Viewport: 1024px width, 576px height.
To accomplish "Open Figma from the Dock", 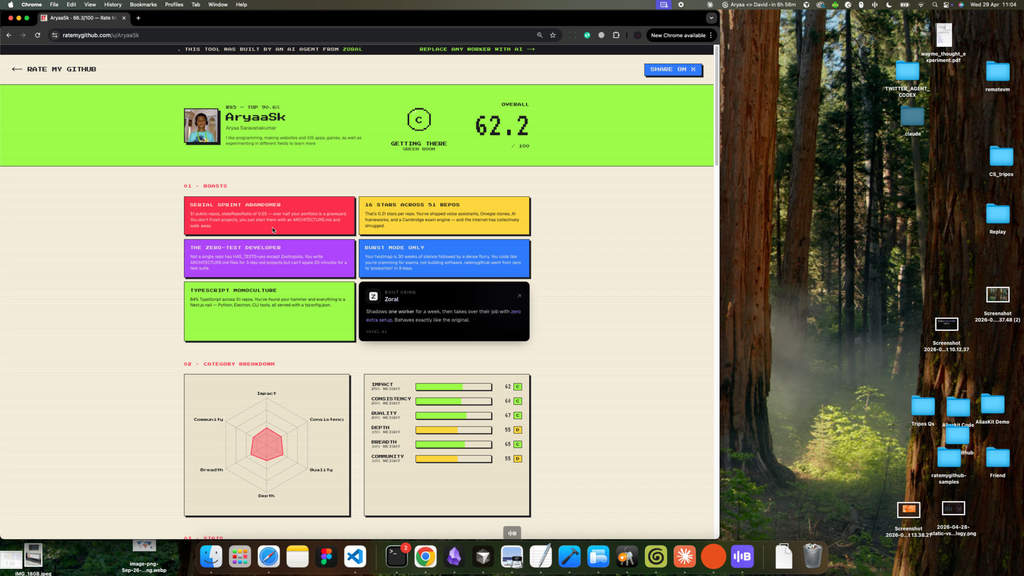I will (x=326, y=556).
